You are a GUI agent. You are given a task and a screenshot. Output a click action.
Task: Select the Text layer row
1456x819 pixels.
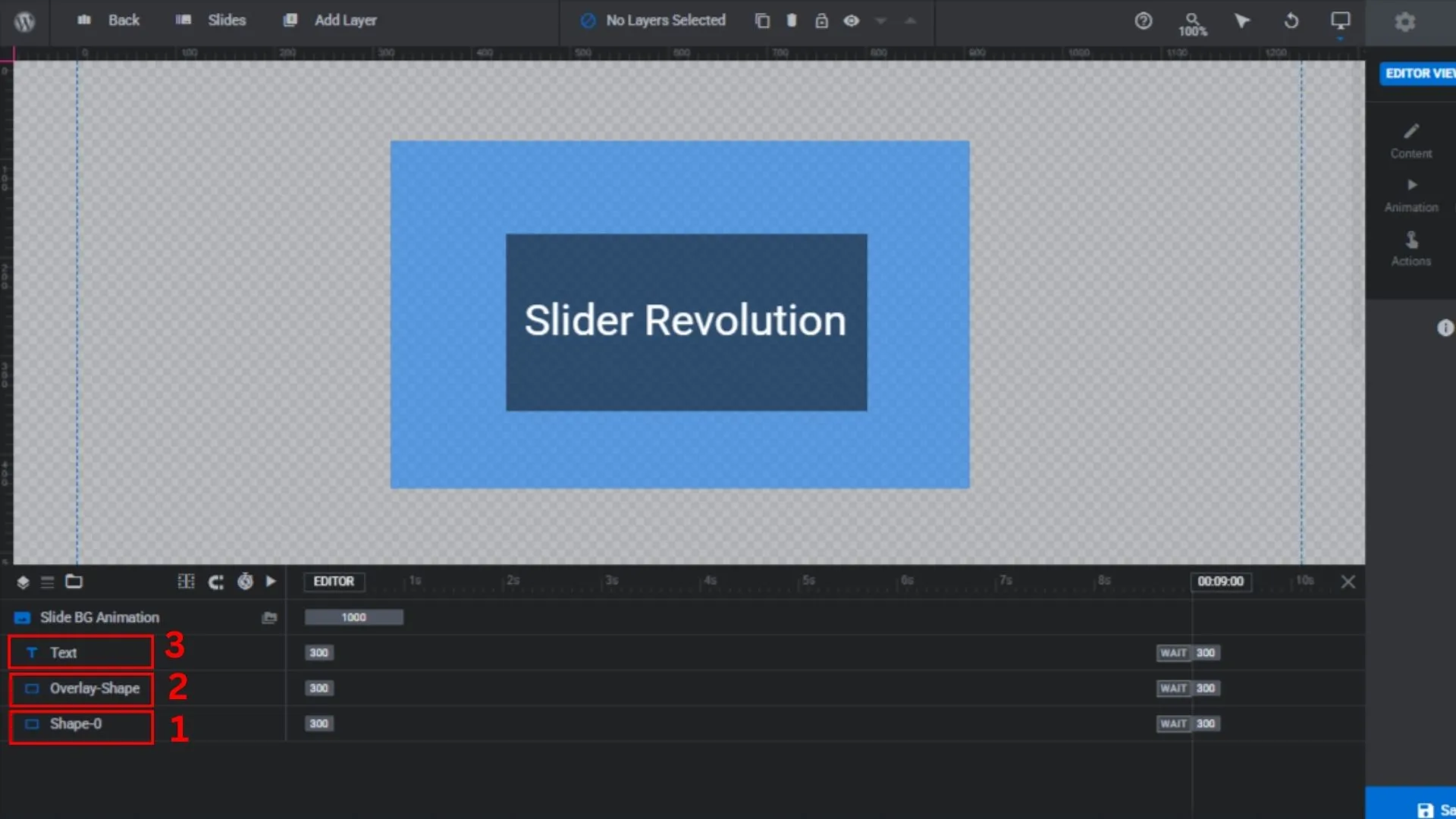click(x=143, y=652)
